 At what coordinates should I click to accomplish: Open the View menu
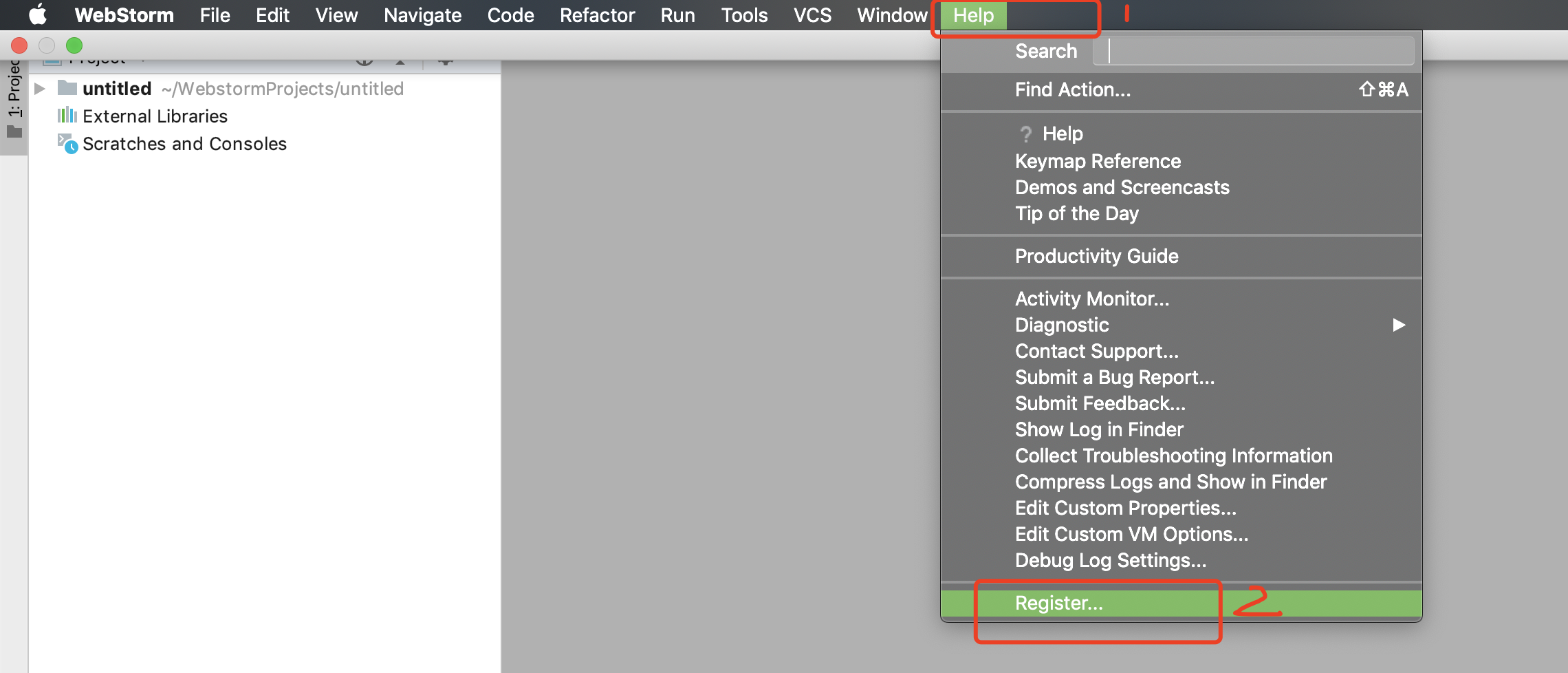click(x=336, y=15)
